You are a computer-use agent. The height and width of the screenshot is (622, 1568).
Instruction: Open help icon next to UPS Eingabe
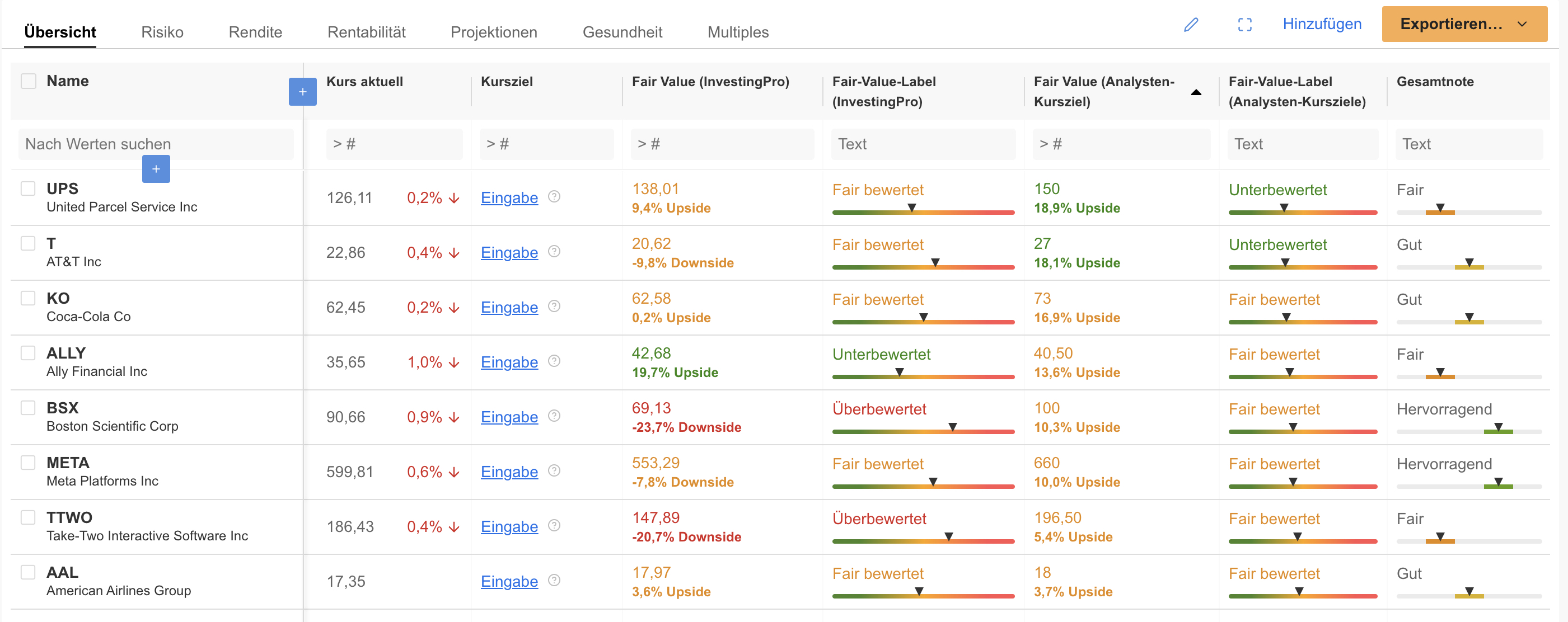[x=554, y=196]
